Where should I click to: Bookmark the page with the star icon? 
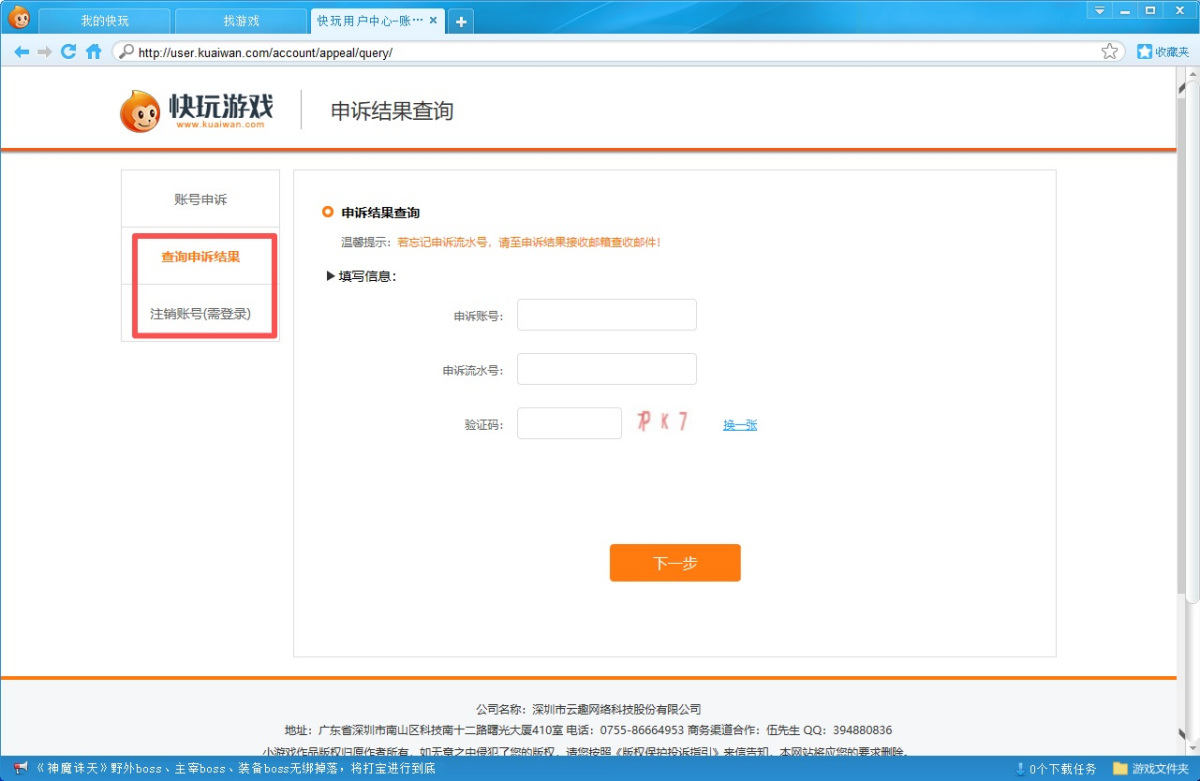pyautogui.click(x=1109, y=52)
